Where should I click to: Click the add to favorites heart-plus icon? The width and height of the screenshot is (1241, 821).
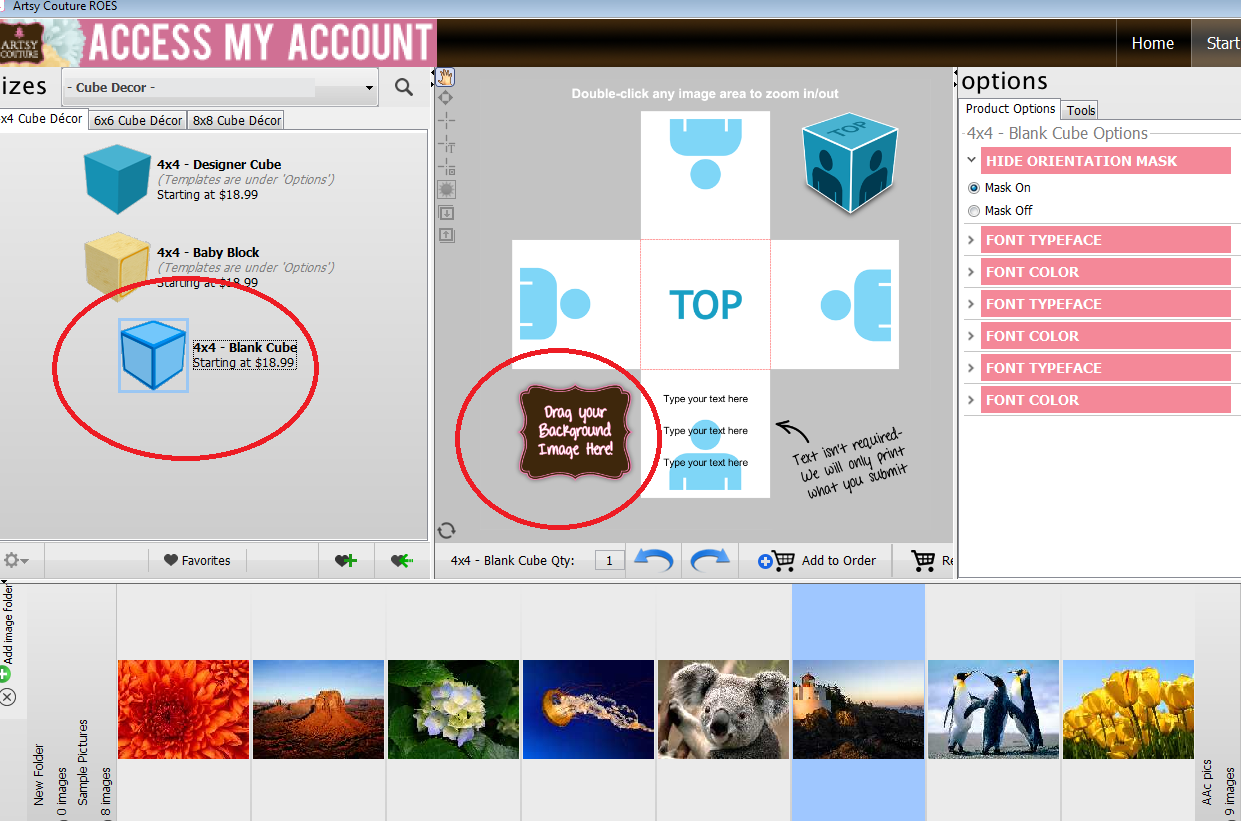pyautogui.click(x=346, y=561)
